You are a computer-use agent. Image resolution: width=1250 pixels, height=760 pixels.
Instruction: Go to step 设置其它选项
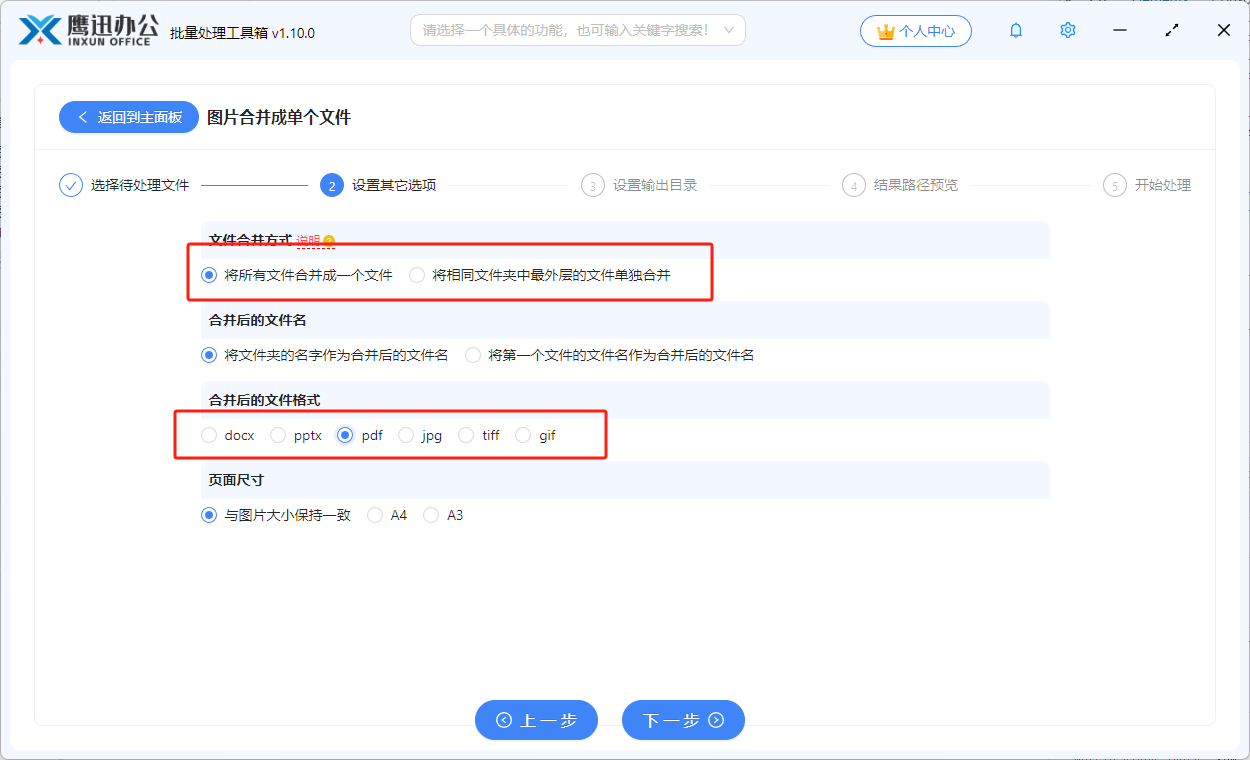coord(394,185)
